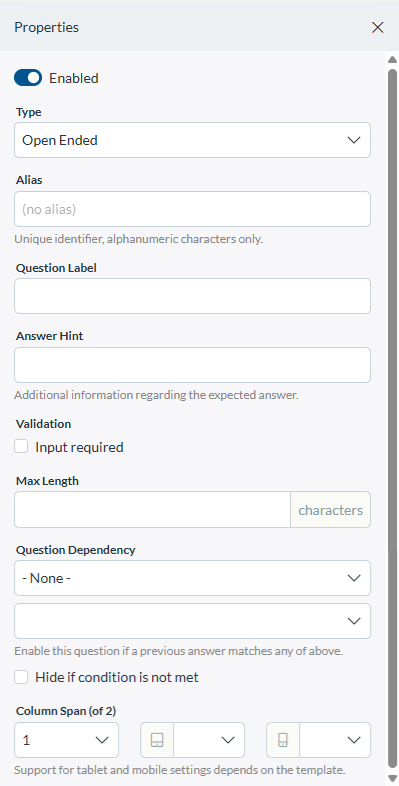
Task: Click the 'Additional information regarding the expected answer.' text
Action: [156, 395]
